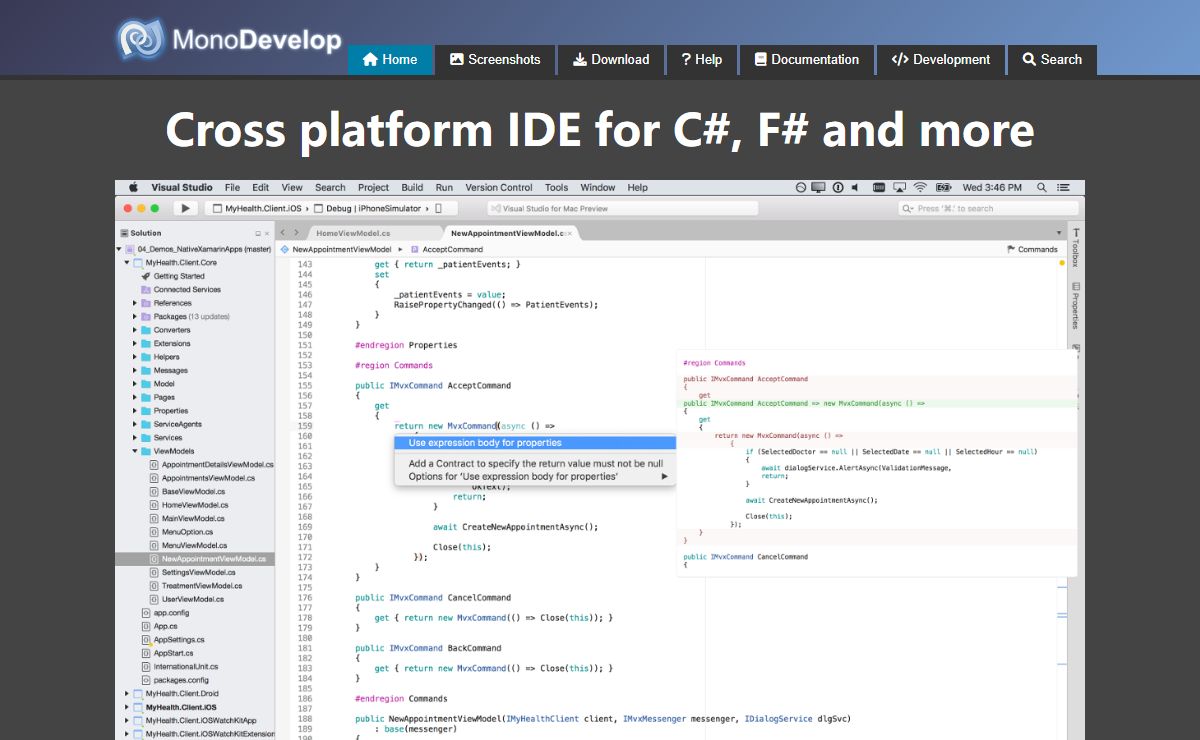Expand the MyHealth.Client.iOS project
Screen dimensions: 1200x740
coord(126,707)
